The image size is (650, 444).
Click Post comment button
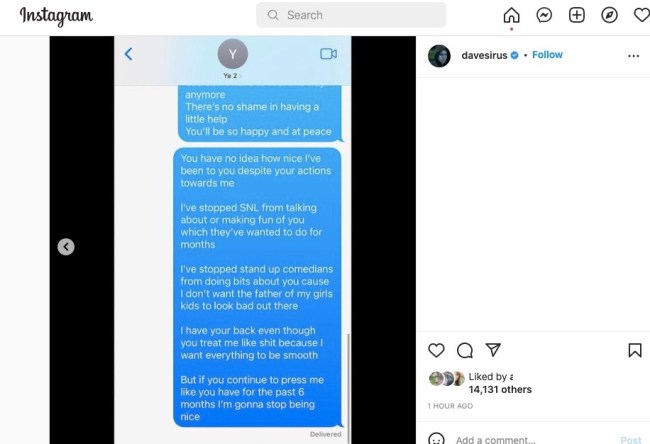coord(631,440)
